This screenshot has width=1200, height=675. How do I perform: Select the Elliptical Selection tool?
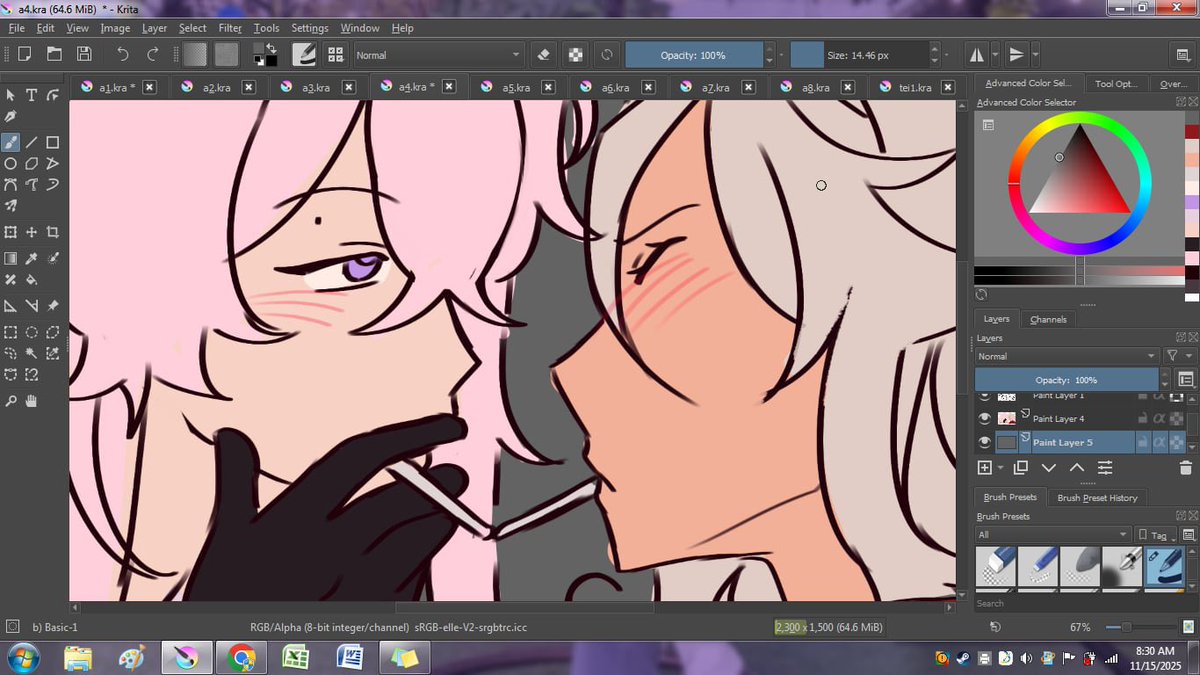[x=32, y=331]
